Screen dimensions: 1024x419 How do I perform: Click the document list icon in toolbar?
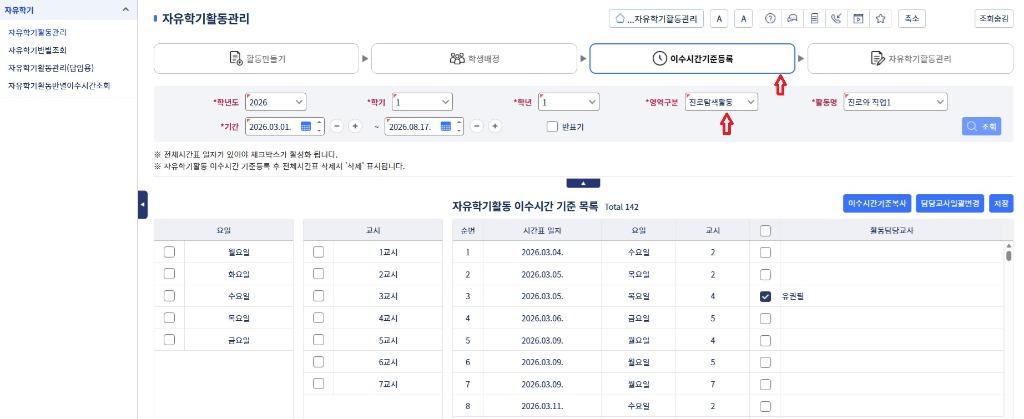pos(814,19)
